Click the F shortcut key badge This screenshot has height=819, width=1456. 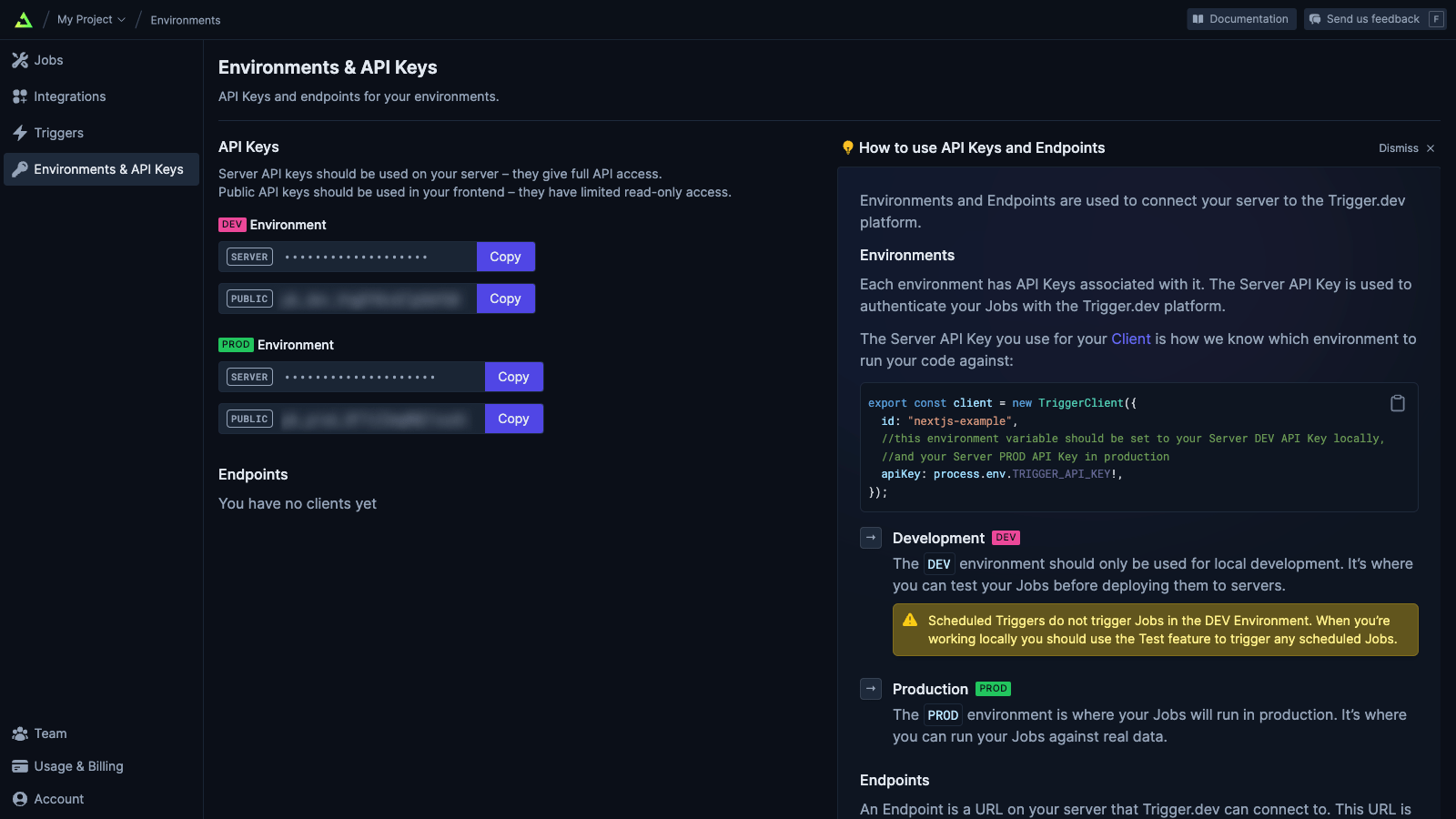(1436, 19)
